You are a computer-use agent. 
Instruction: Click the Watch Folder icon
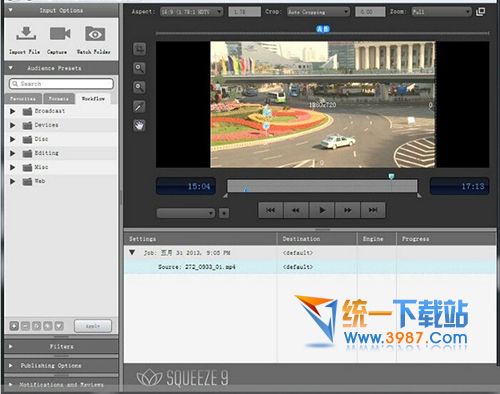pos(95,34)
